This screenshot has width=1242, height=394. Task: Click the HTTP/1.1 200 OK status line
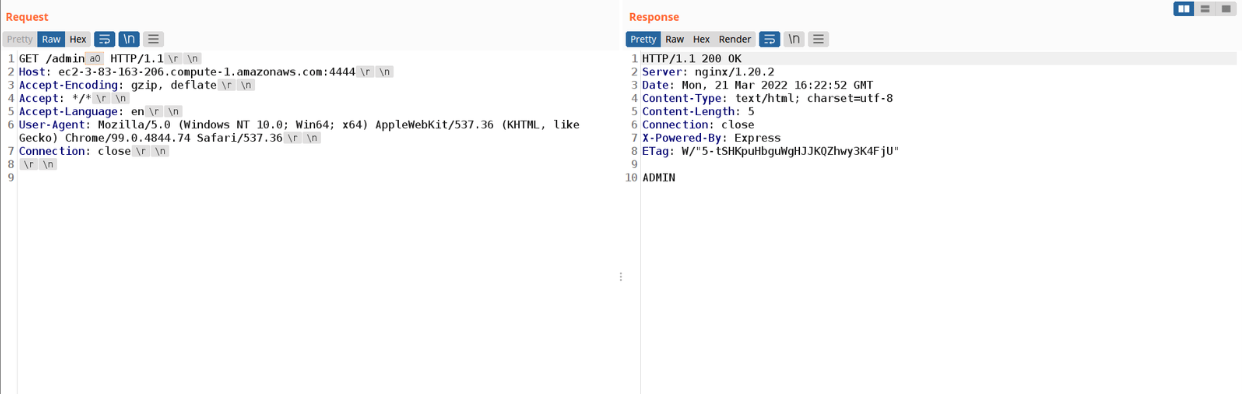[x=692, y=59]
